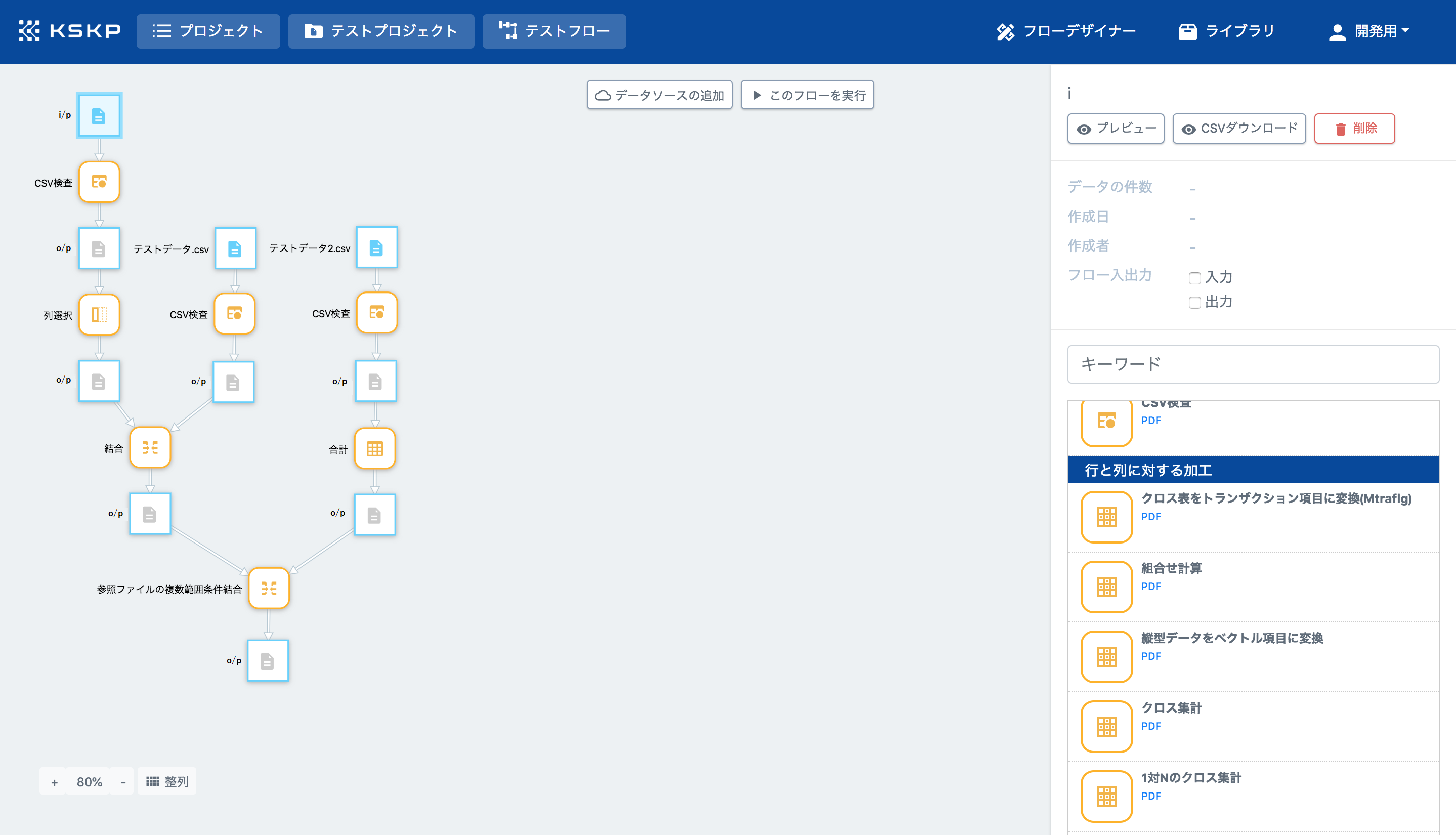1456x835 pixels.
Task: Select the テストデータ2.csv file node
Action: pos(376,248)
